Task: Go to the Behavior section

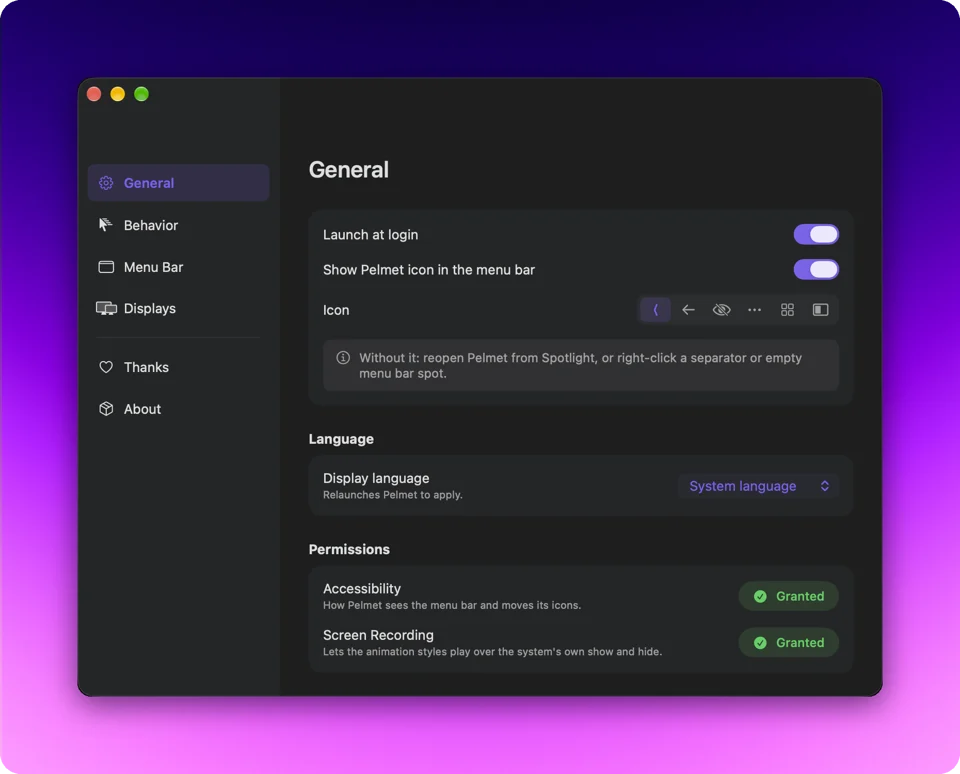Action: [x=178, y=225]
